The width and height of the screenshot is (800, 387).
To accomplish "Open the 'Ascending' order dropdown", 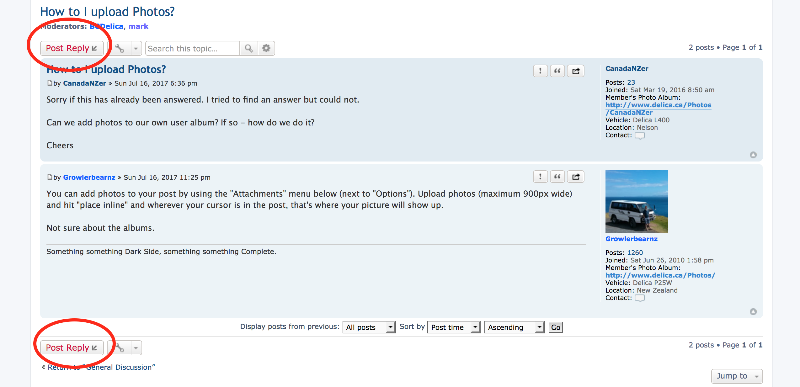I will 515,327.
